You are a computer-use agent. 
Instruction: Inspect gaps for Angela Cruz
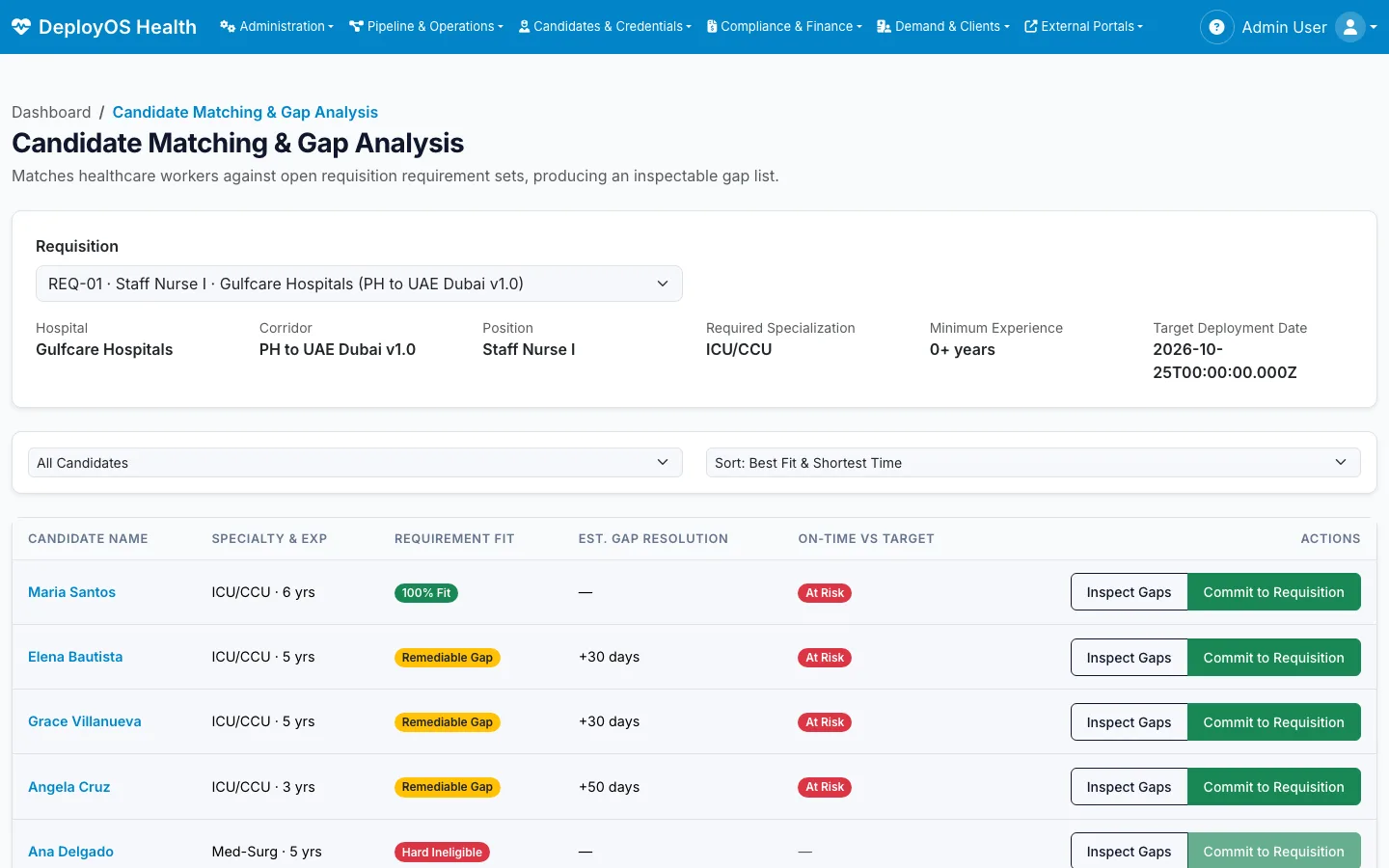pos(1129,787)
